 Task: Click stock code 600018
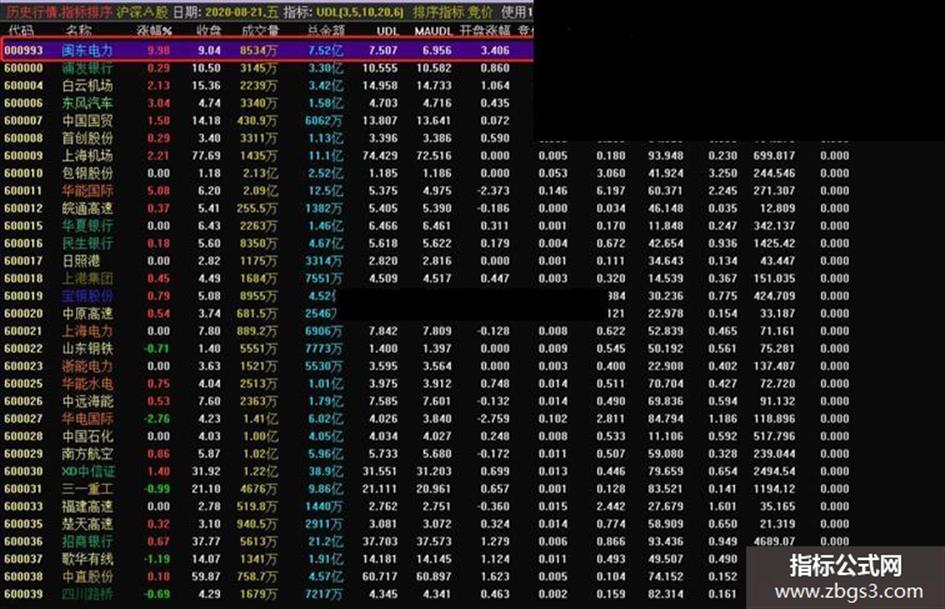(24, 279)
